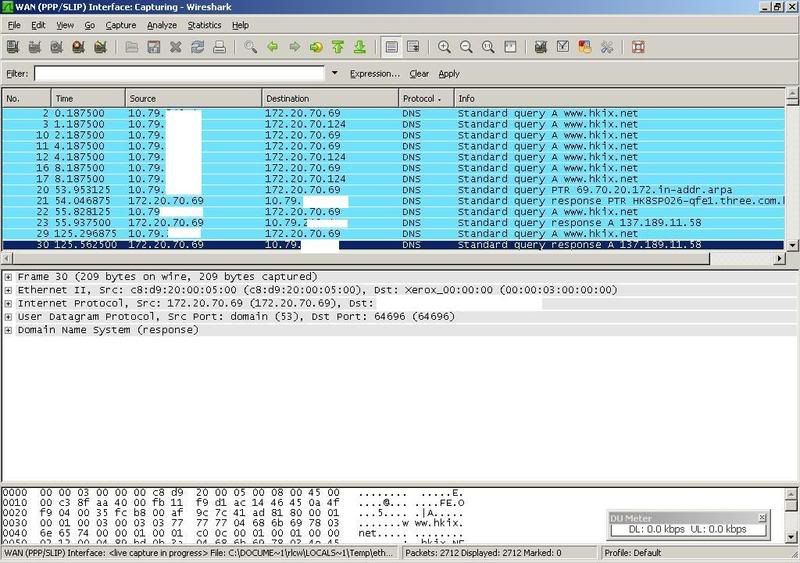The height and width of the screenshot is (563, 800).
Task: Open the Go menu
Action: pos(90,25)
